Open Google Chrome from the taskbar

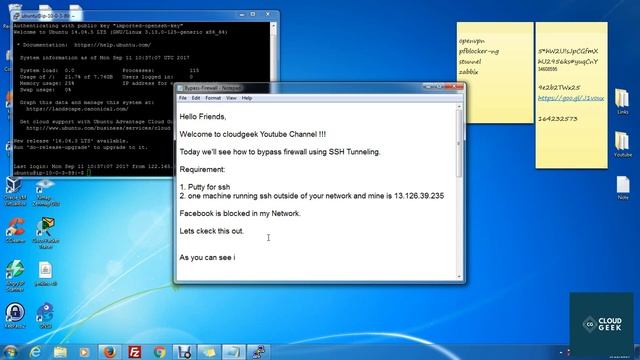click(x=160, y=351)
